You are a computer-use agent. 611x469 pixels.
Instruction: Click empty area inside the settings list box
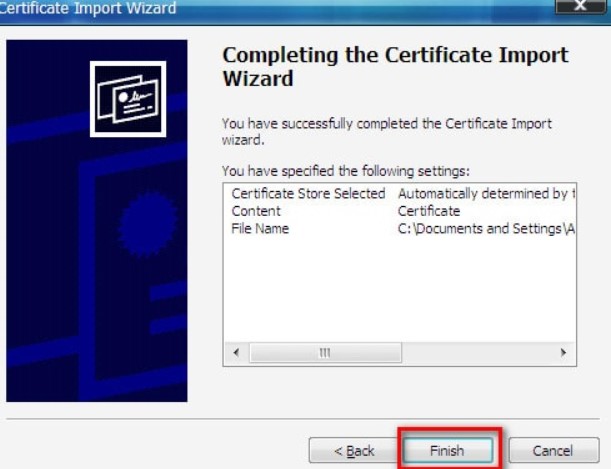[x=400, y=290]
